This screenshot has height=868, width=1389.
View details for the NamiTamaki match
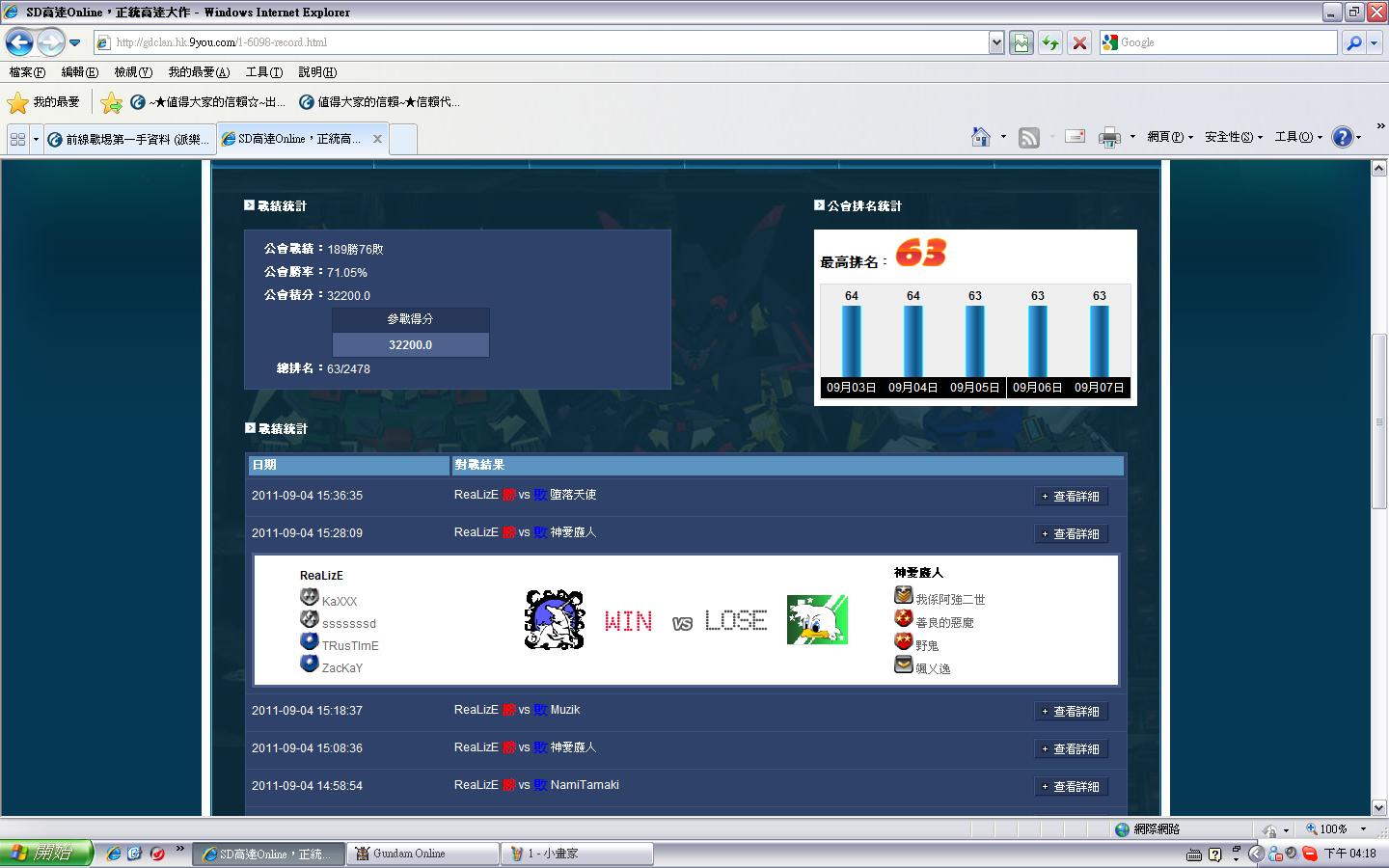[1071, 787]
